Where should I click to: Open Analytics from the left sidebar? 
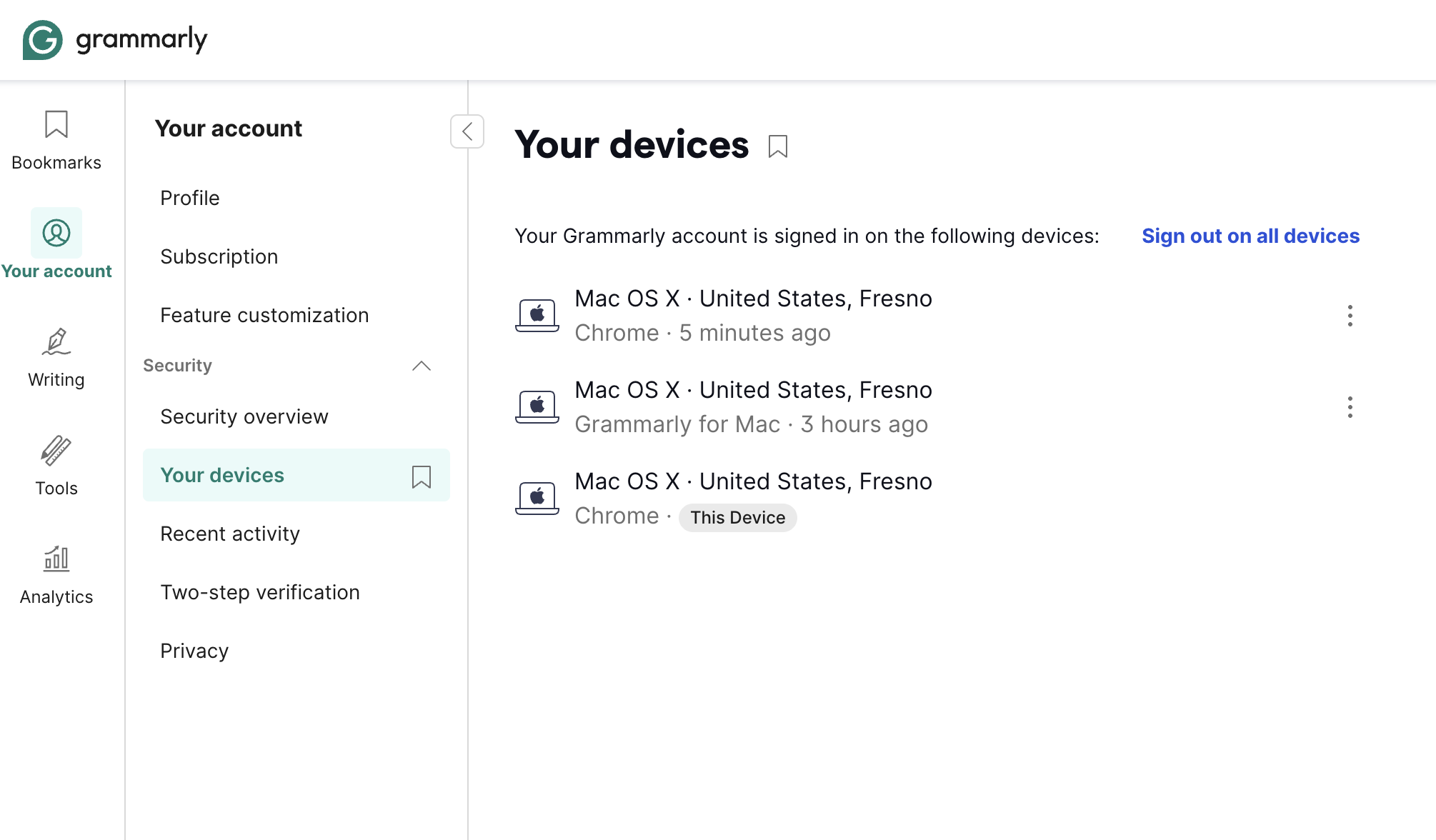[56, 571]
